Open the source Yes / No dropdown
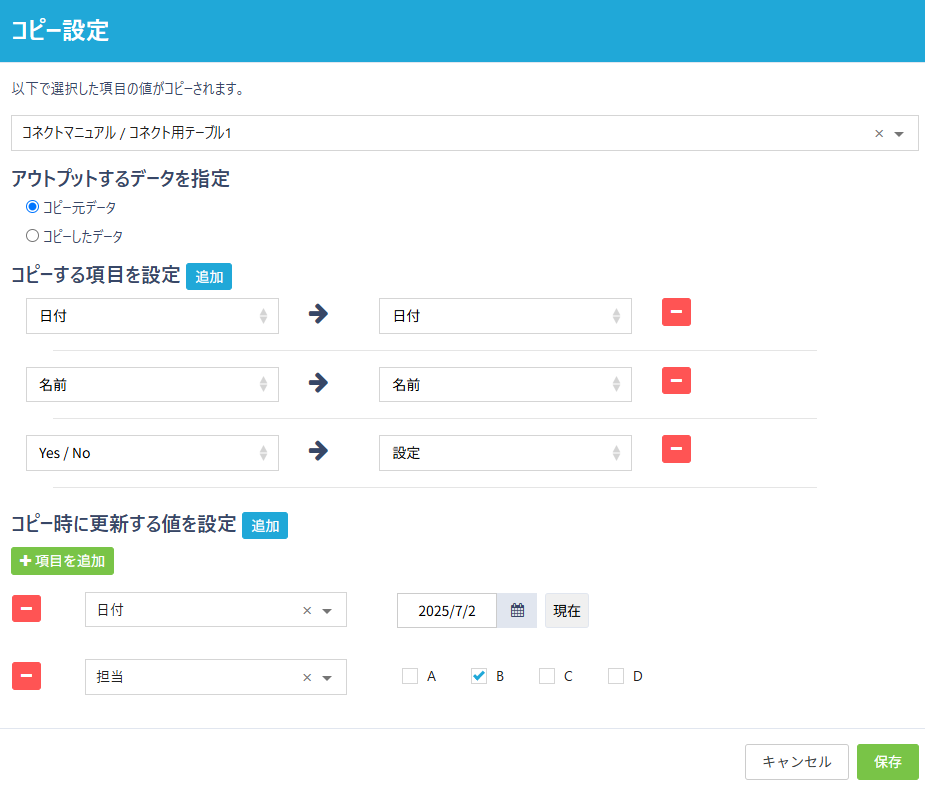The image size is (925, 787). pyautogui.click(x=152, y=453)
